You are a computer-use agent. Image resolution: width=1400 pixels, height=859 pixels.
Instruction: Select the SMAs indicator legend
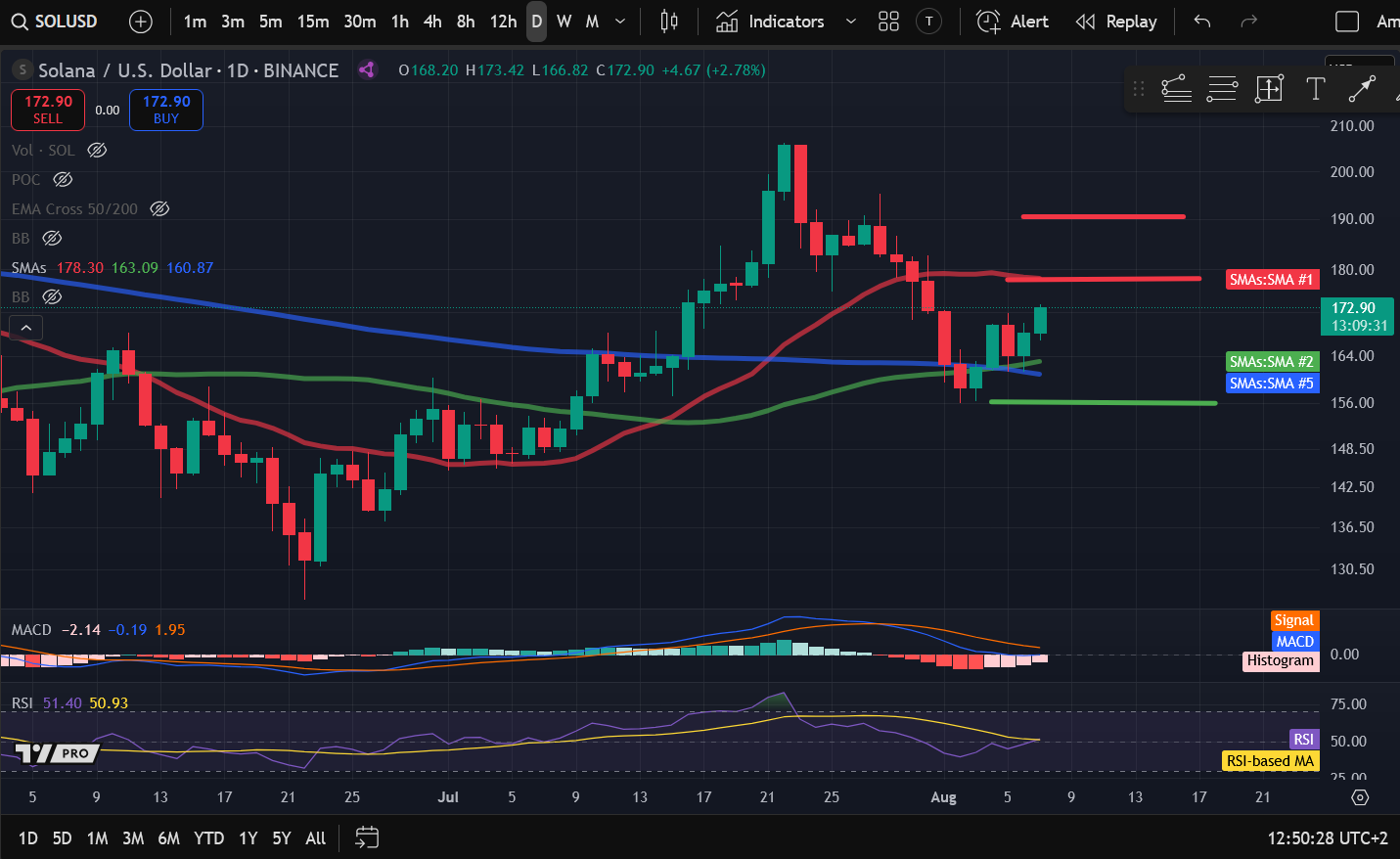(x=29, y=267)
